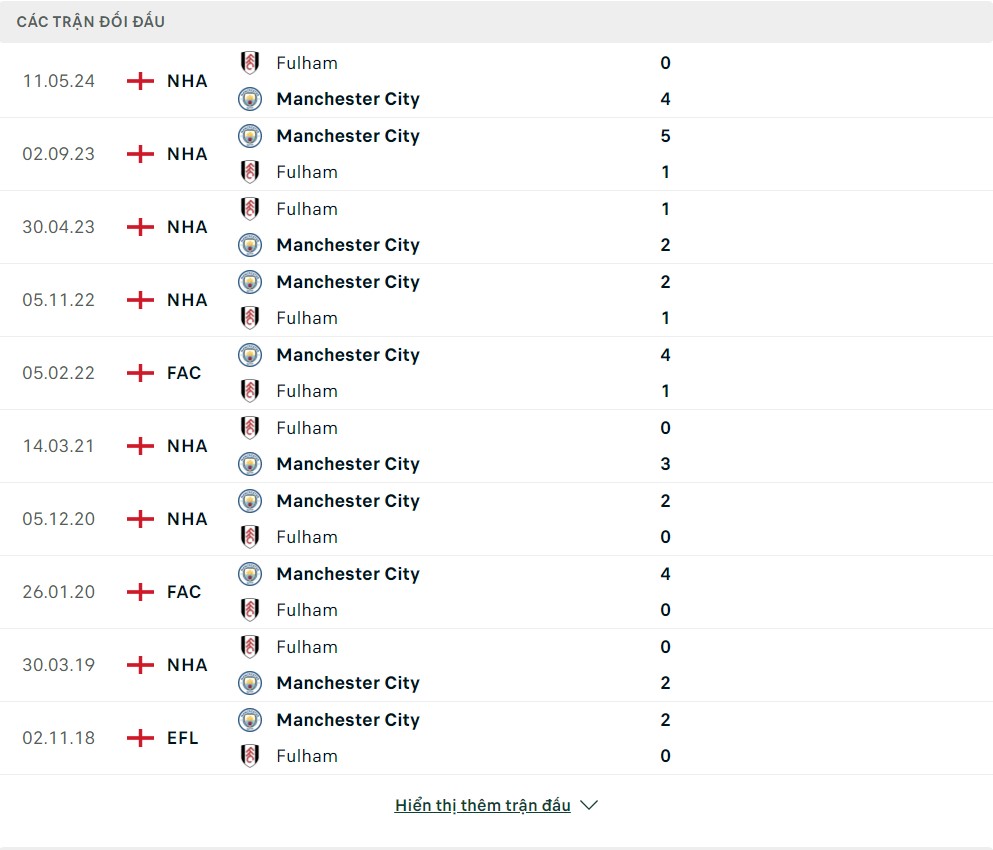
Task: Select the 02.09.23 match date
Action: (x=59, y=154)
